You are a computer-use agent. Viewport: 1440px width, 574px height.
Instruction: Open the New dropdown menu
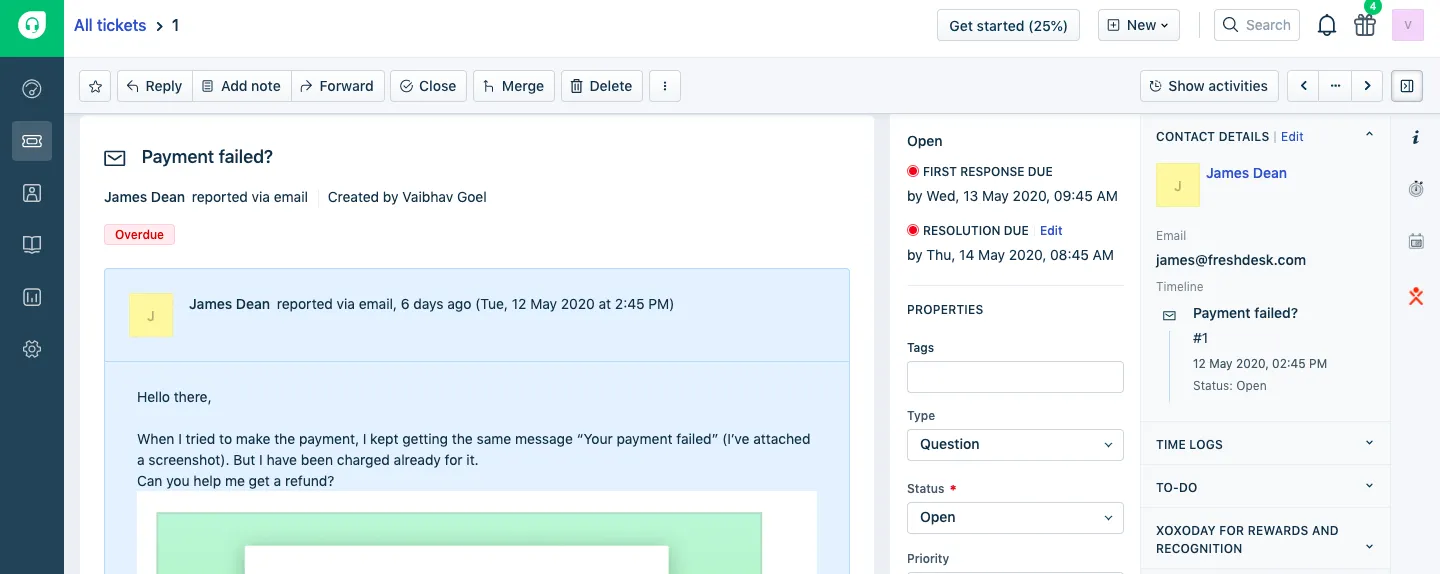(1139, 25)
